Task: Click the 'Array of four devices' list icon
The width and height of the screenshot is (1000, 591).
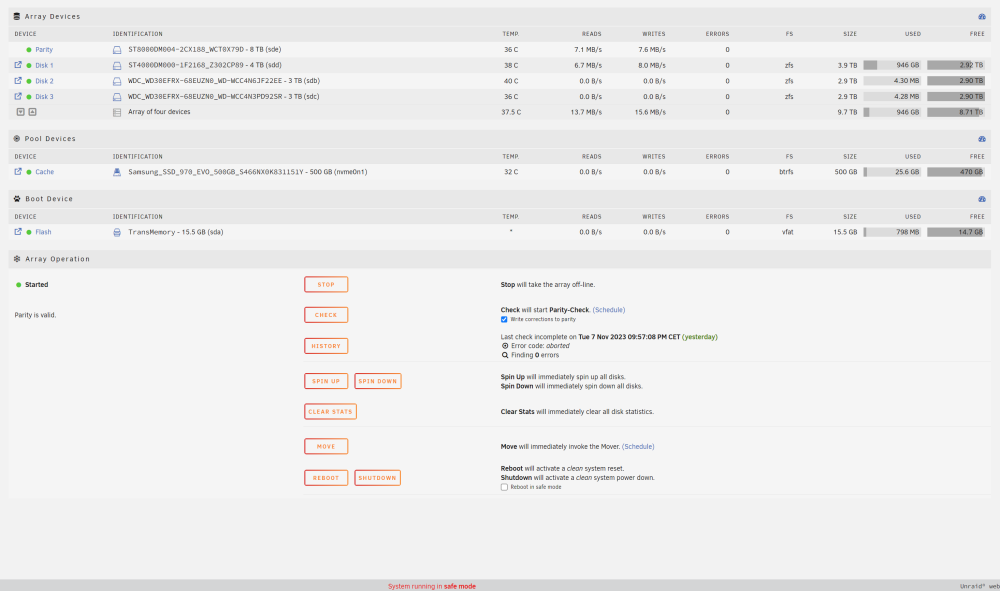Action: [117, 112]
